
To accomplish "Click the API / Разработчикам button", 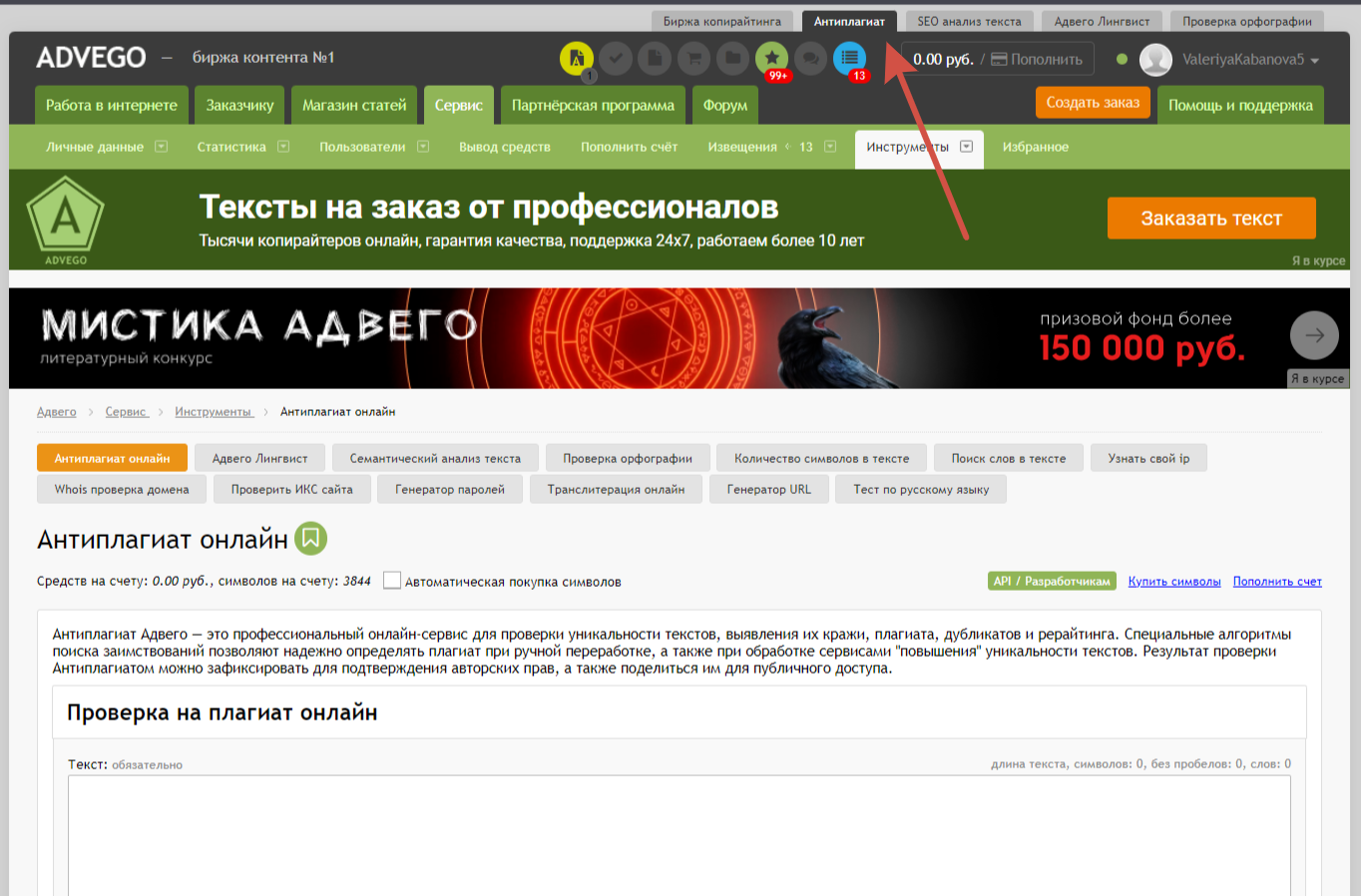I will tap(1052, 581).
